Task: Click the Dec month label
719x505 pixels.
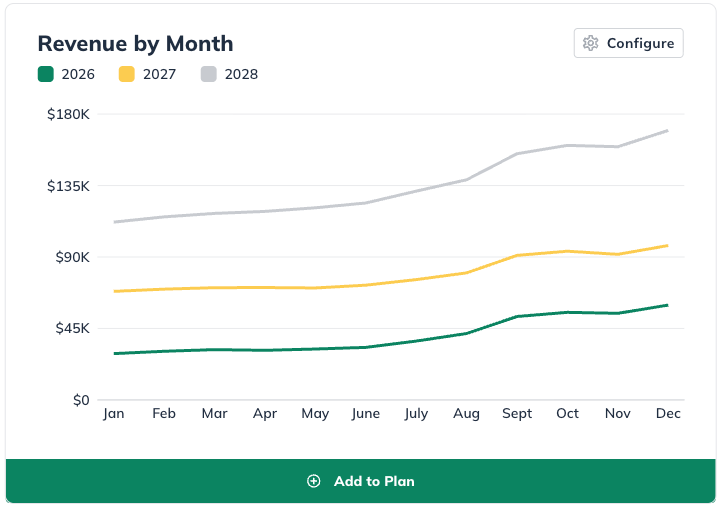Action: [668, 414]
